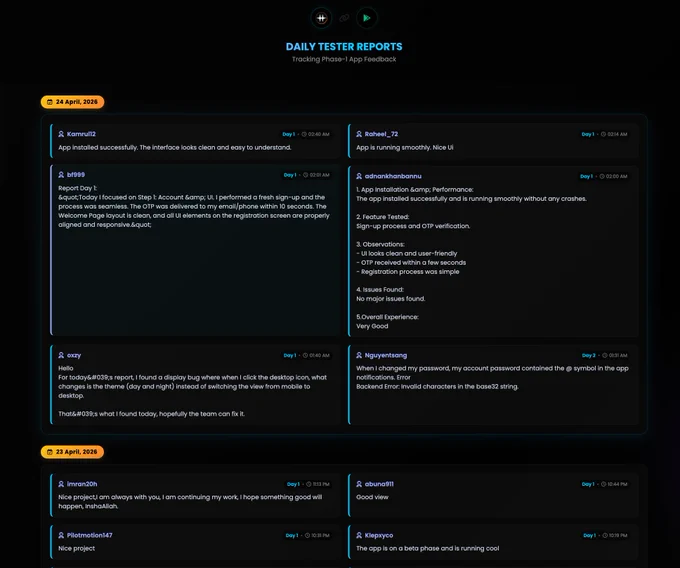
Task: Click the 'Tracking Phase-1 App Feedback' subtitle
Action: pos(344,59)
